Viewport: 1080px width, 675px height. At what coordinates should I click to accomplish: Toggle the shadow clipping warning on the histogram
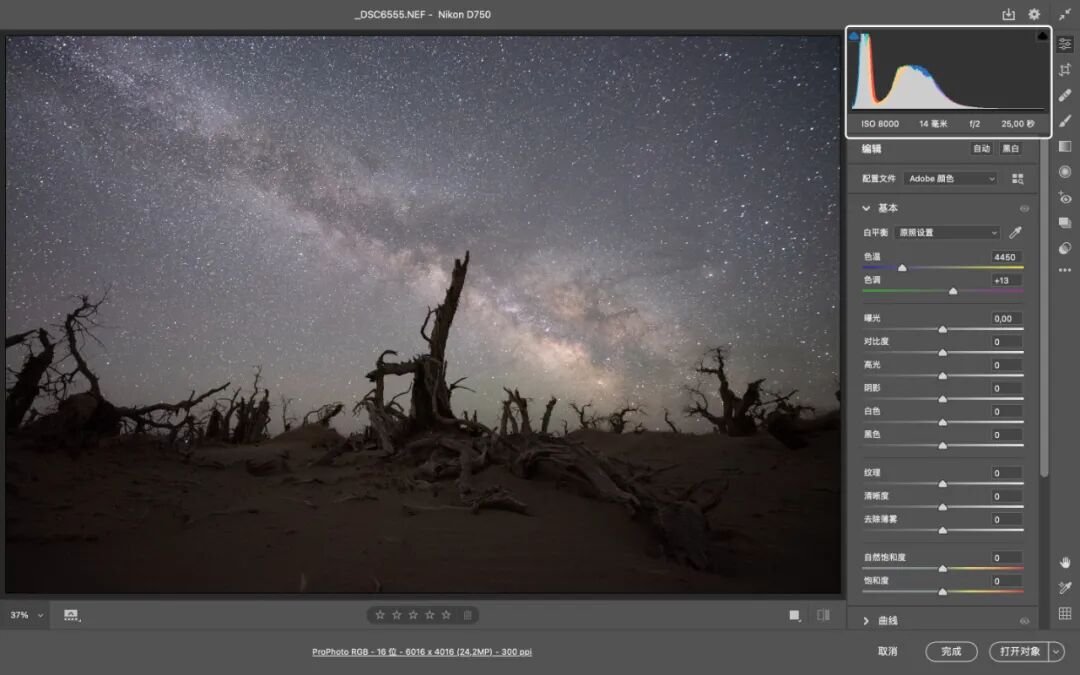[x=854, y=36]
